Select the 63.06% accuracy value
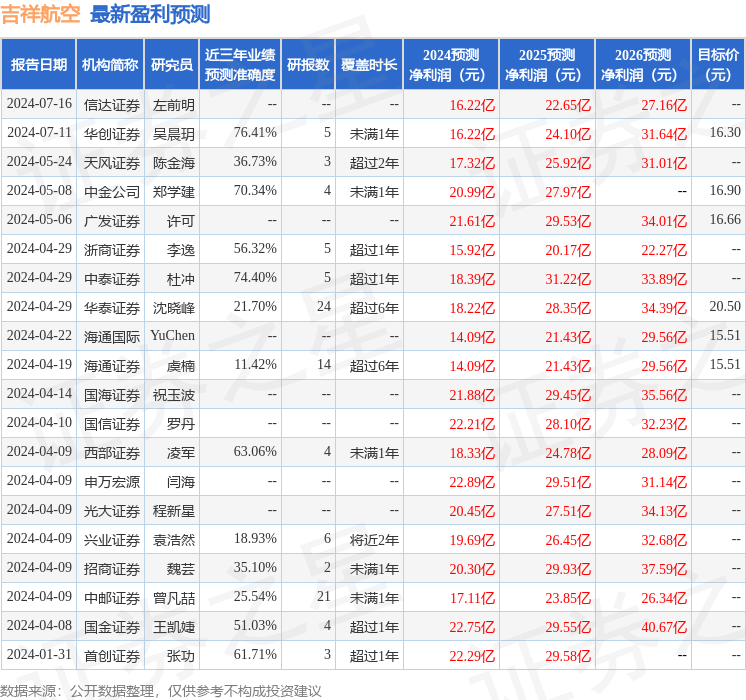 (255, 452)
